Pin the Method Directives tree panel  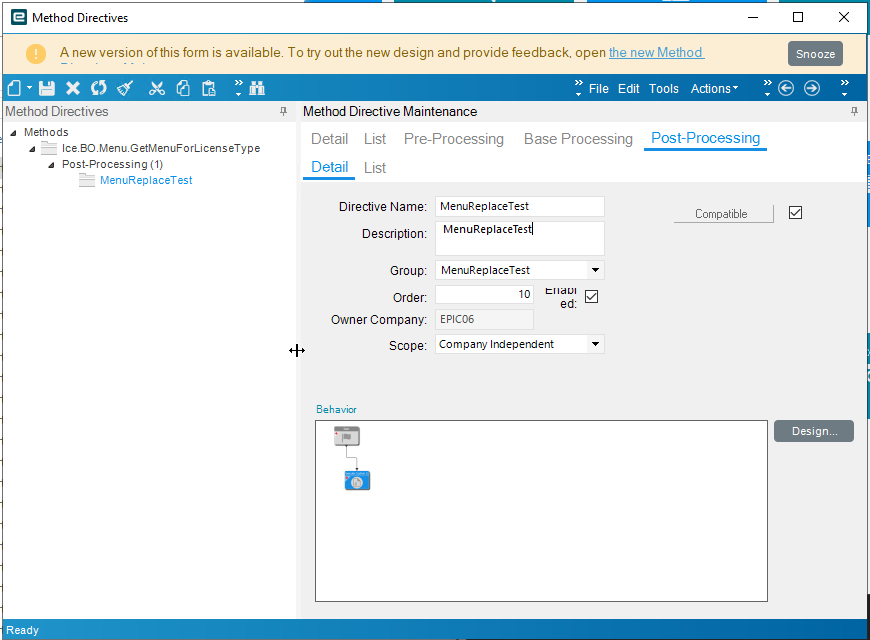(284, 112)
